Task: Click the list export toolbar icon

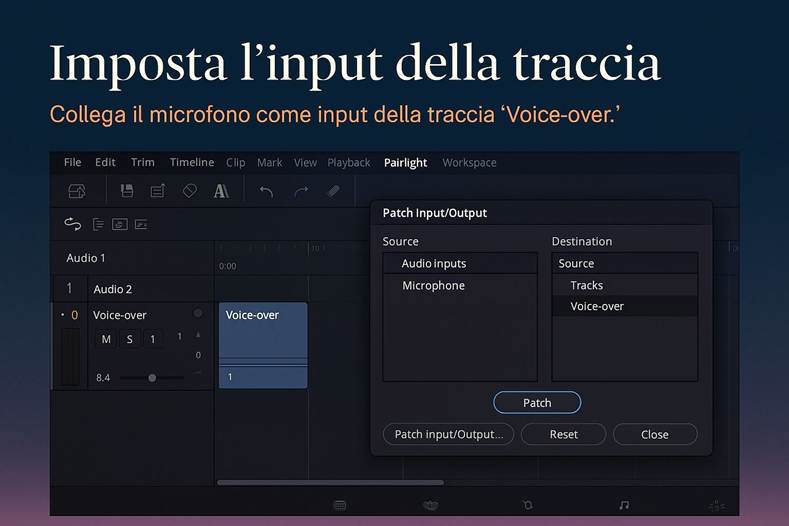Action: point(157,191)
